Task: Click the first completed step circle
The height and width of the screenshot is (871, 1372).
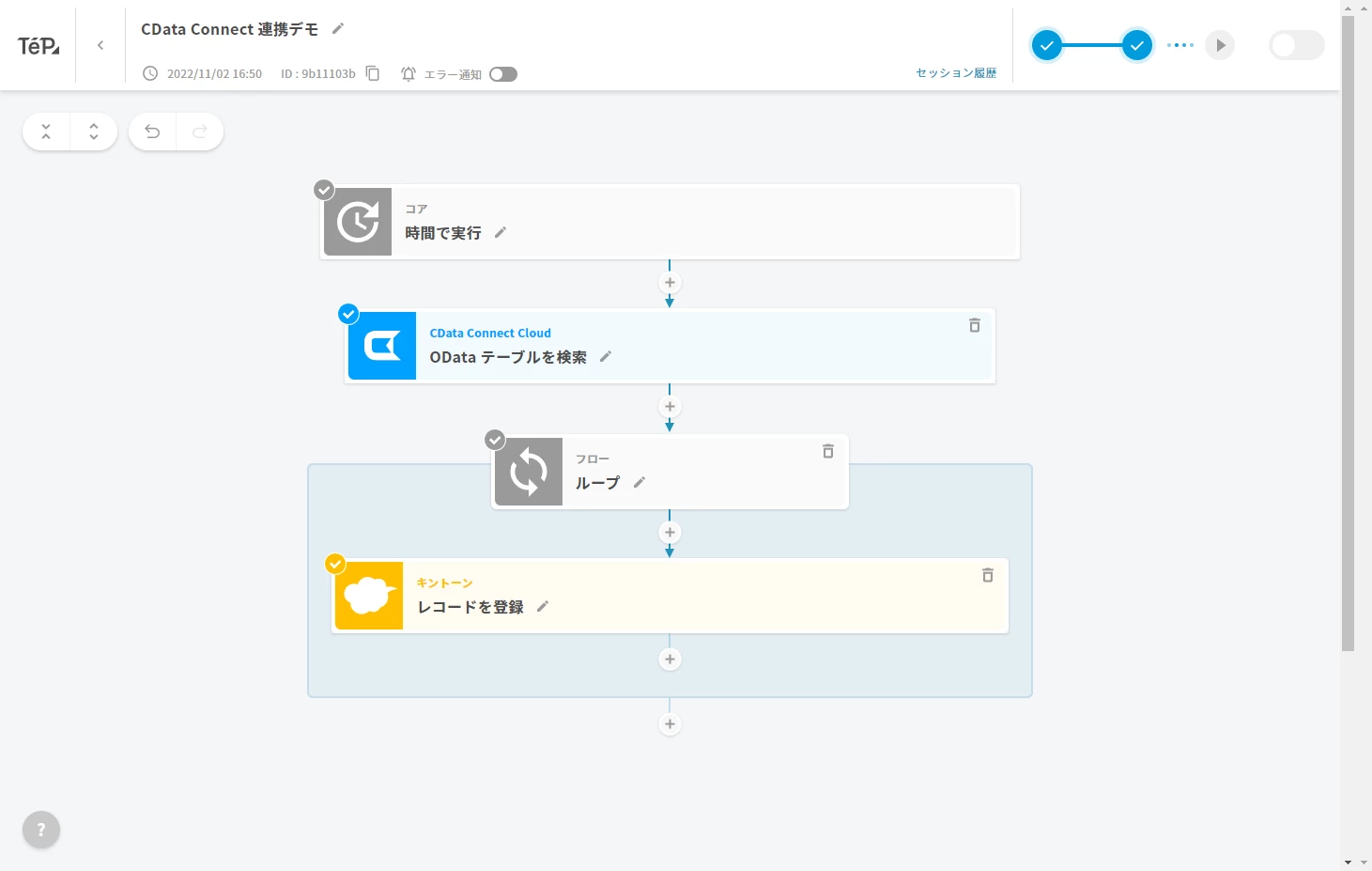Action: point(1047,45)
